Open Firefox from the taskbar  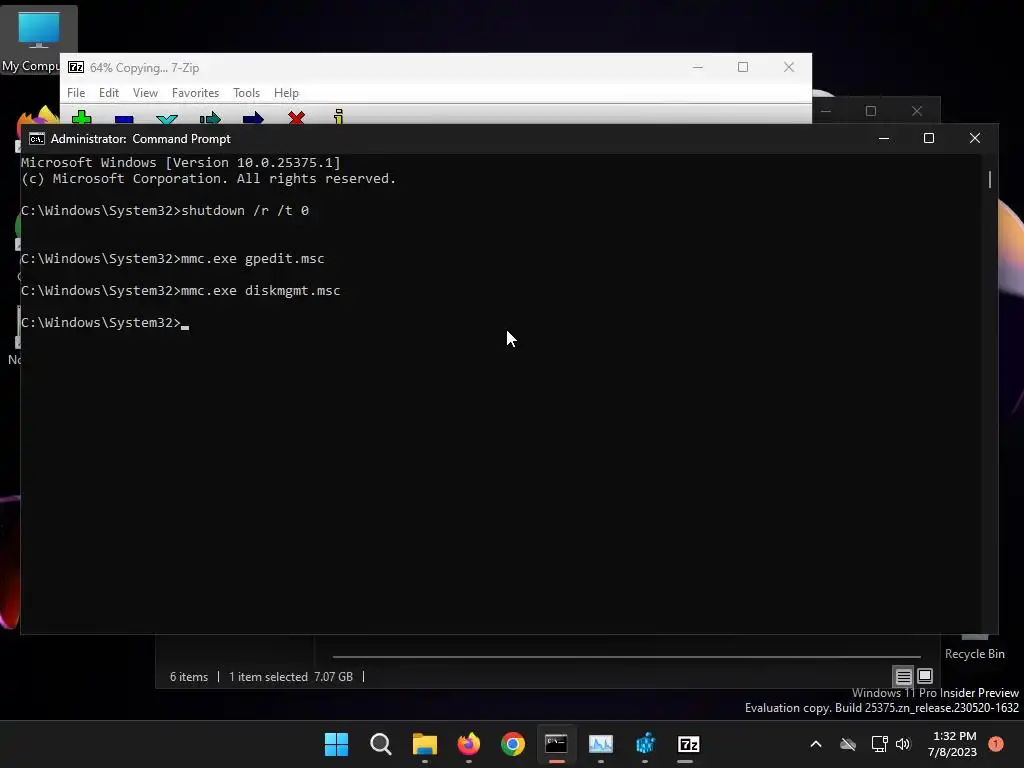pos(469,744)
